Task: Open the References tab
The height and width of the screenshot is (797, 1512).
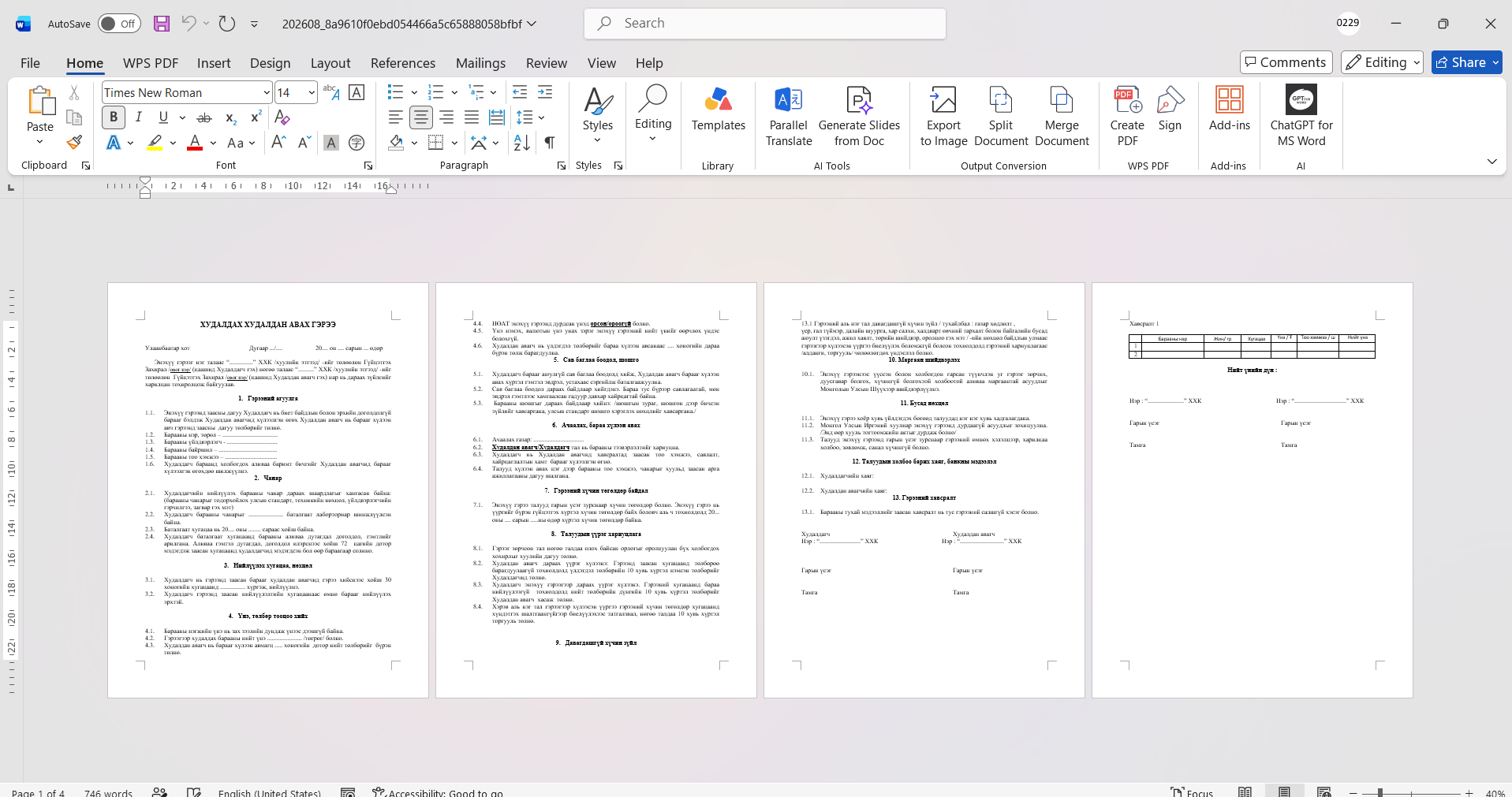Action: pos(403,63)
